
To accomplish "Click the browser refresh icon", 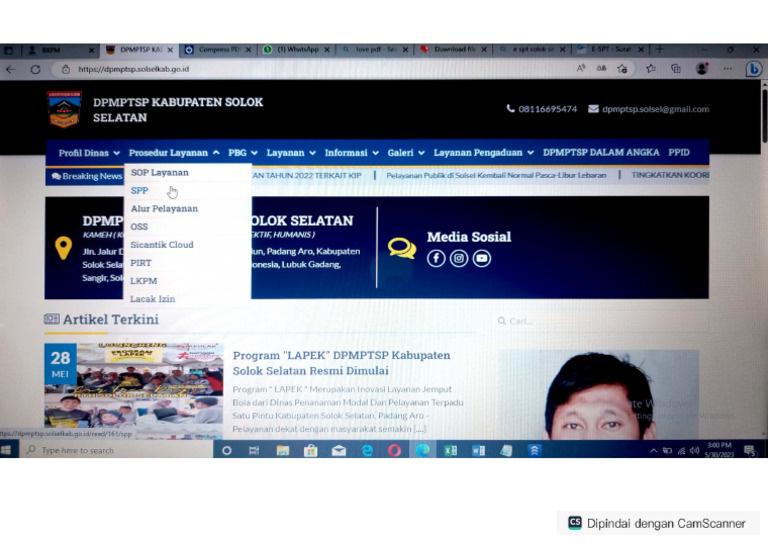I will point(35,70).
